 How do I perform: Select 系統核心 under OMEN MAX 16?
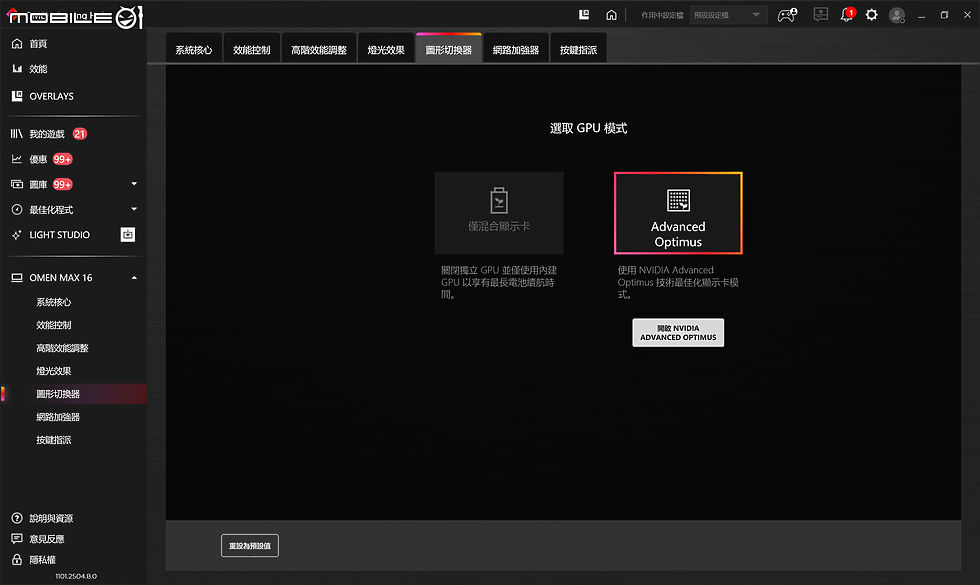point(54,302)
